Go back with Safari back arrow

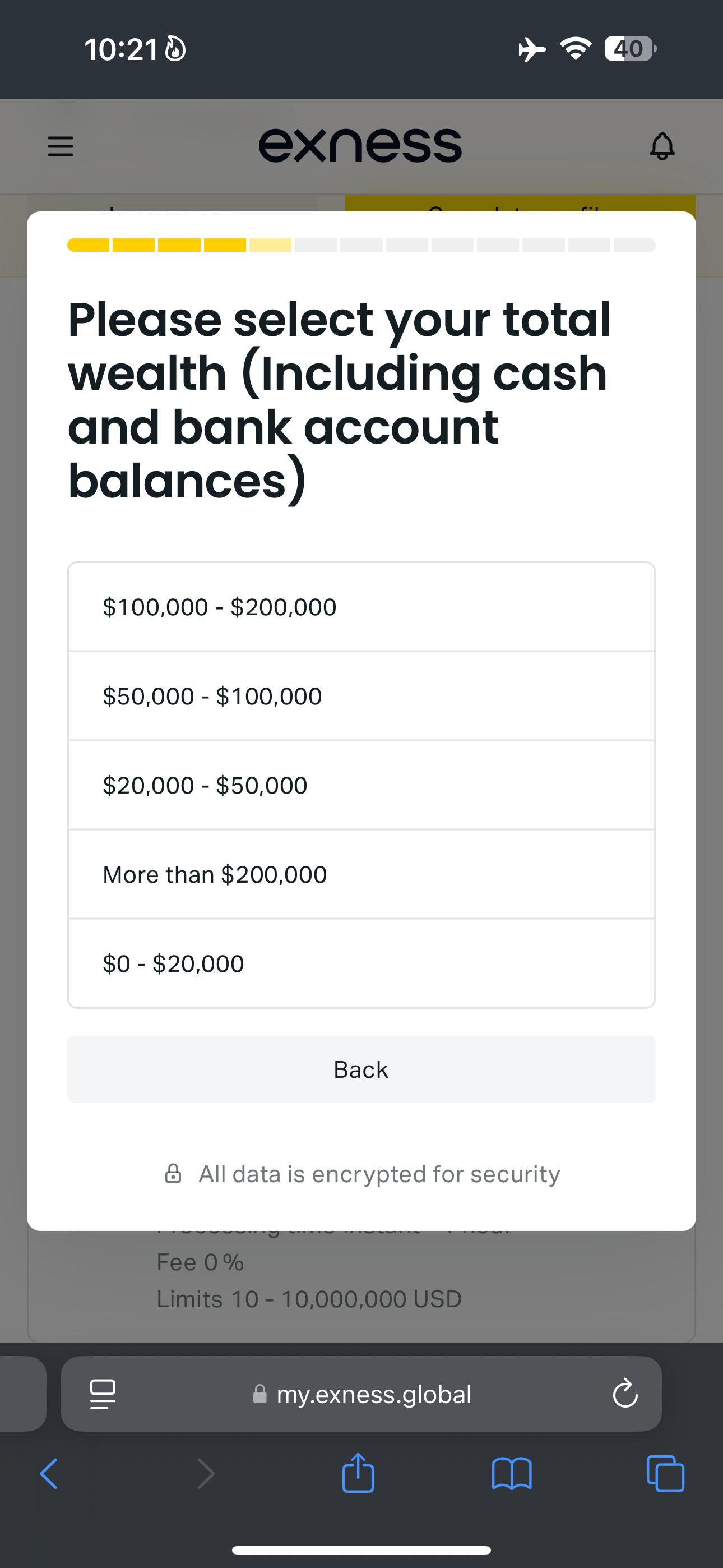(49, 1474)
